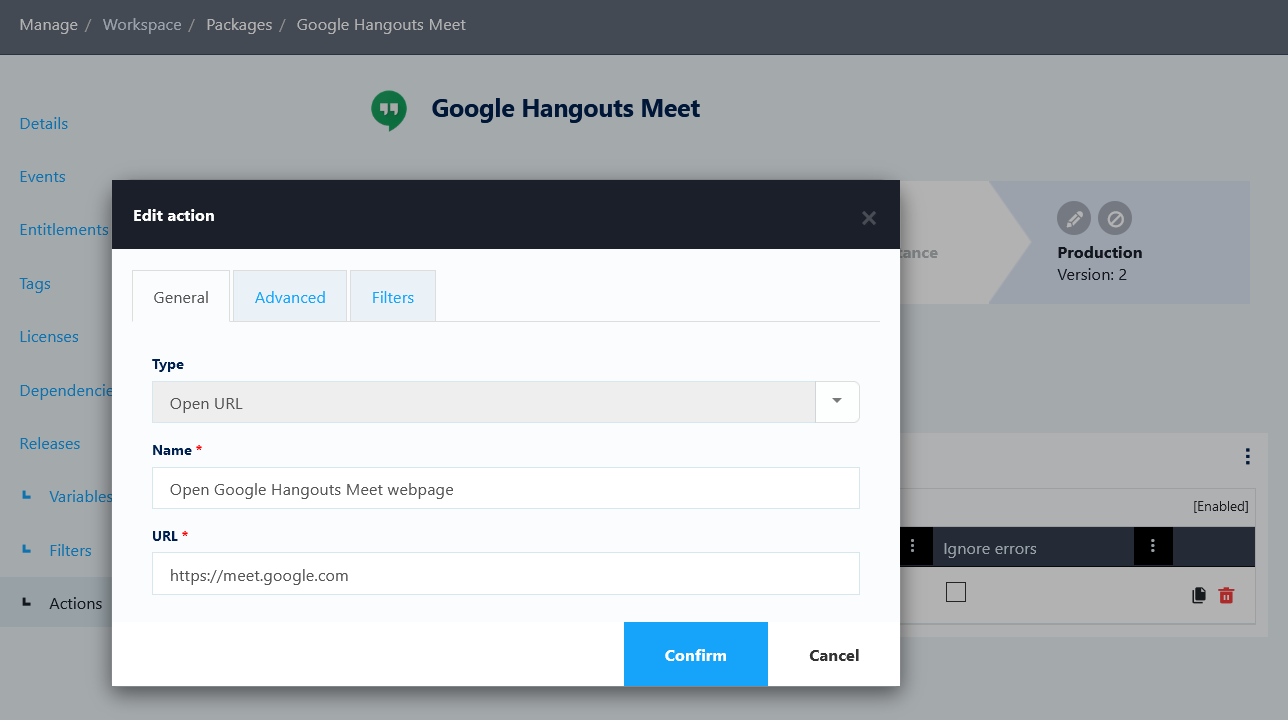
Task: Open Actions under Releases in sidebar
Action: [x=76, y=604]
